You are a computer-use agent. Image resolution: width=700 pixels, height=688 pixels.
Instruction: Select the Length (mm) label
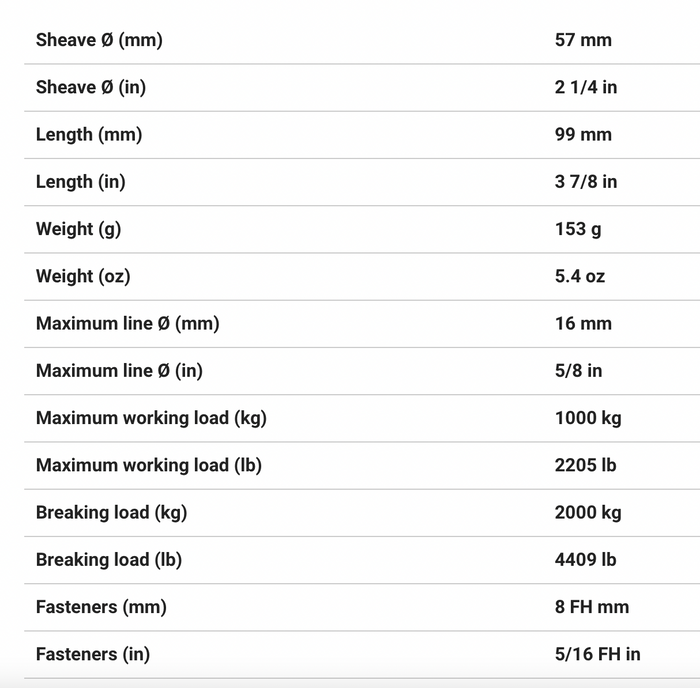tap(89, 135)
